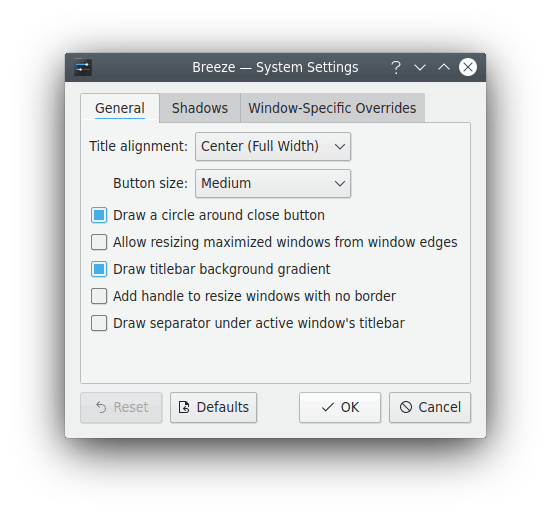Click the prohibited circle icon on Cancel

[x=406, y=407]
